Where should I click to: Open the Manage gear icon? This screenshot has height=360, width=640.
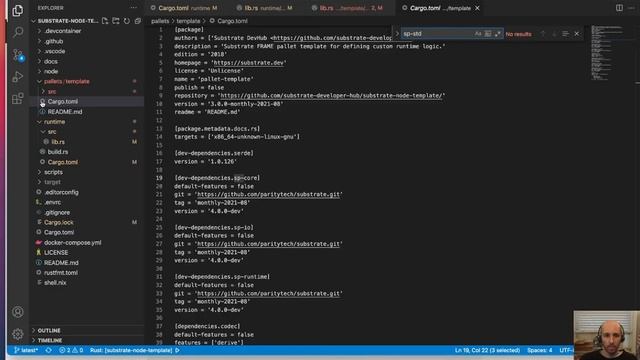tap(18, 334)
